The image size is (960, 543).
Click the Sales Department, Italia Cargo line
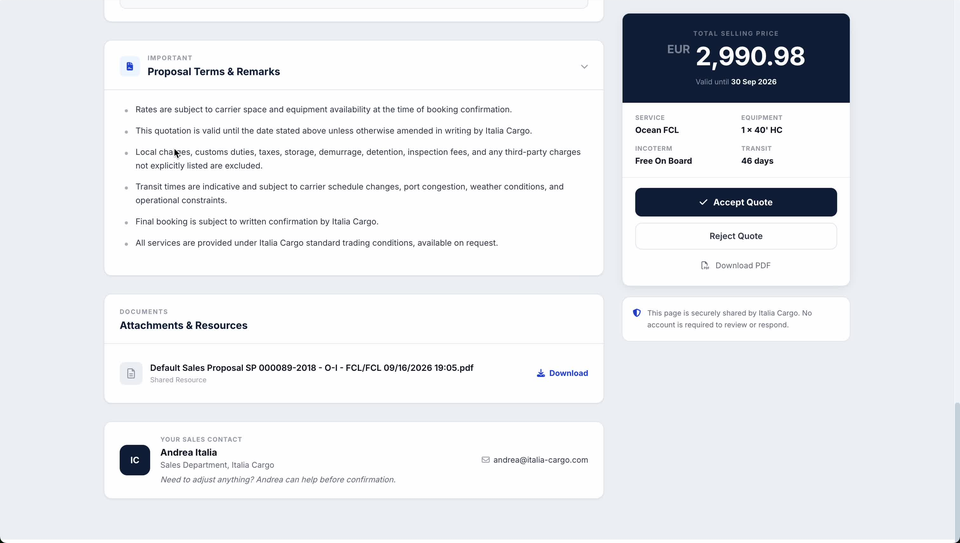tap(217, 465)
